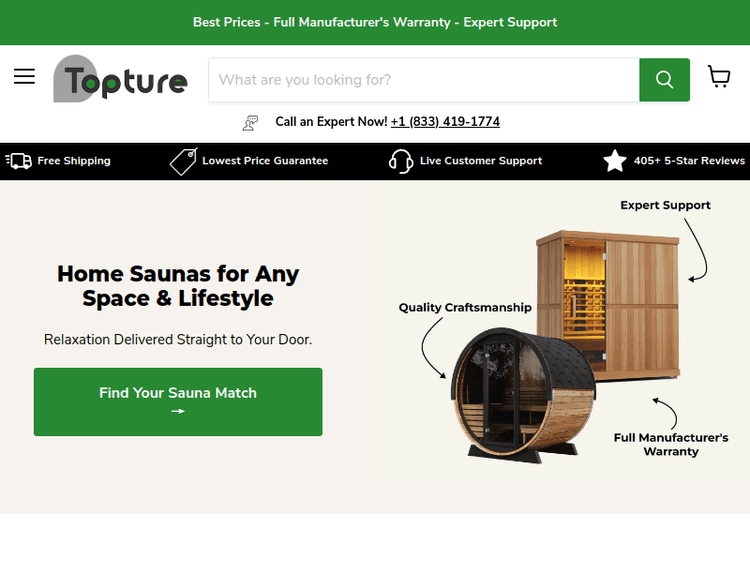Select Live Customer Support text
The image size is (750, 563).
pos(481,161)
